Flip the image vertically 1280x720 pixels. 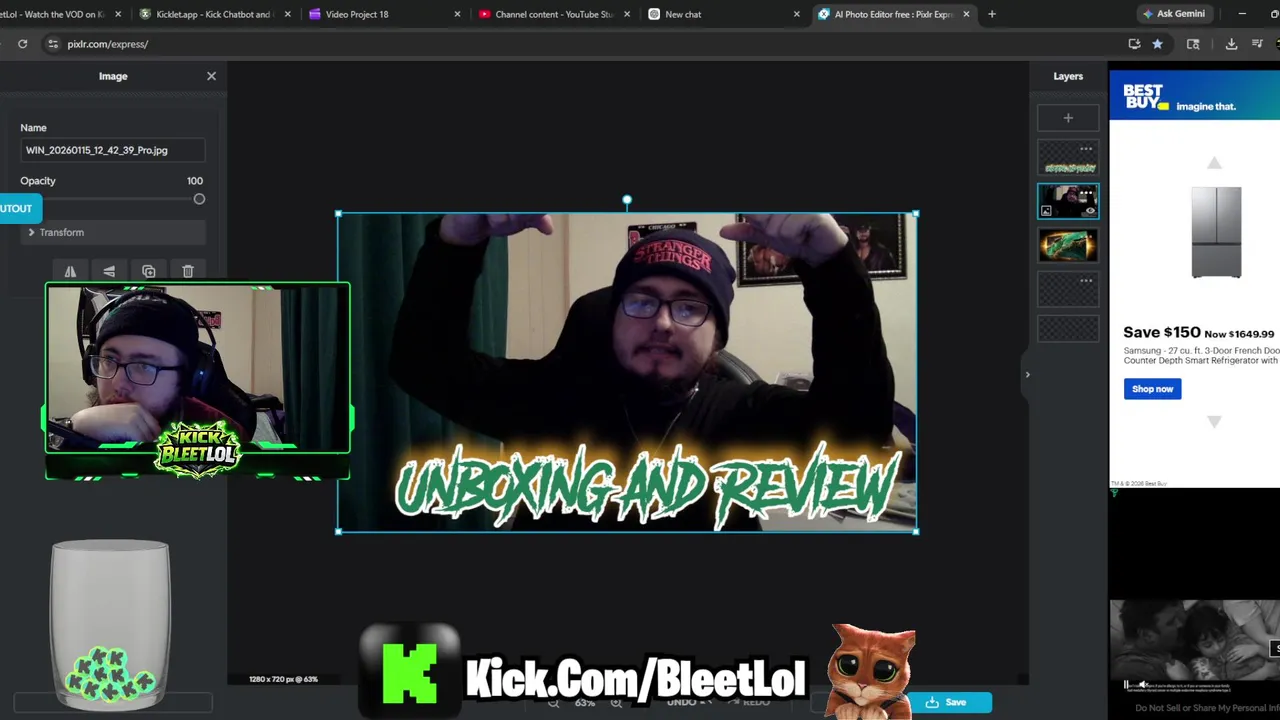click(109, 271)
